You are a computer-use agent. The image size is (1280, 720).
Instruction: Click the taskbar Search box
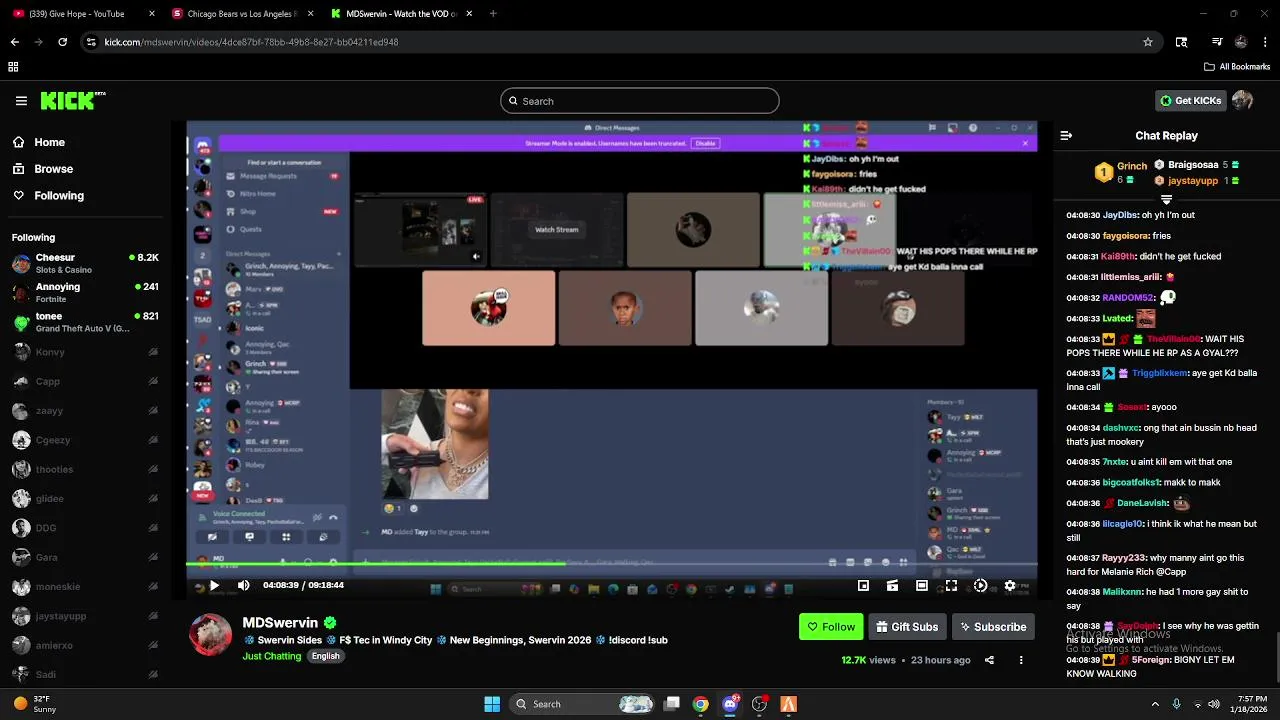pos(583,704)
